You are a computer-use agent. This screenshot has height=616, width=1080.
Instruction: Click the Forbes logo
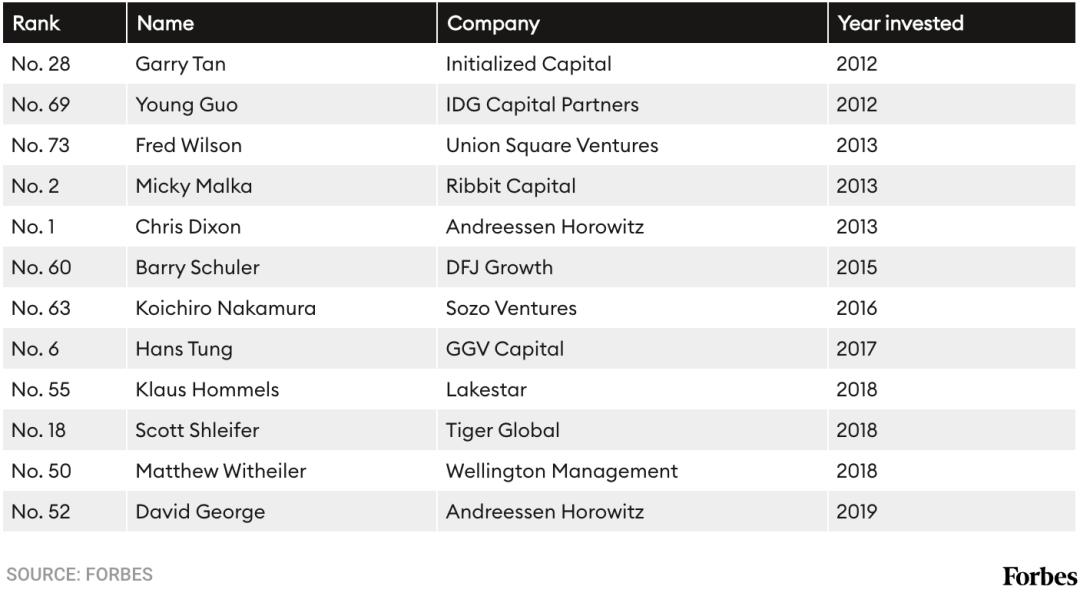tap(1039, 577)
